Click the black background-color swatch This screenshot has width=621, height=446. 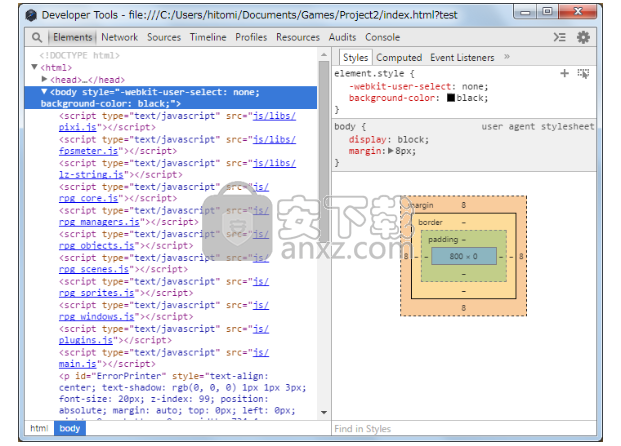click(451, 98)
